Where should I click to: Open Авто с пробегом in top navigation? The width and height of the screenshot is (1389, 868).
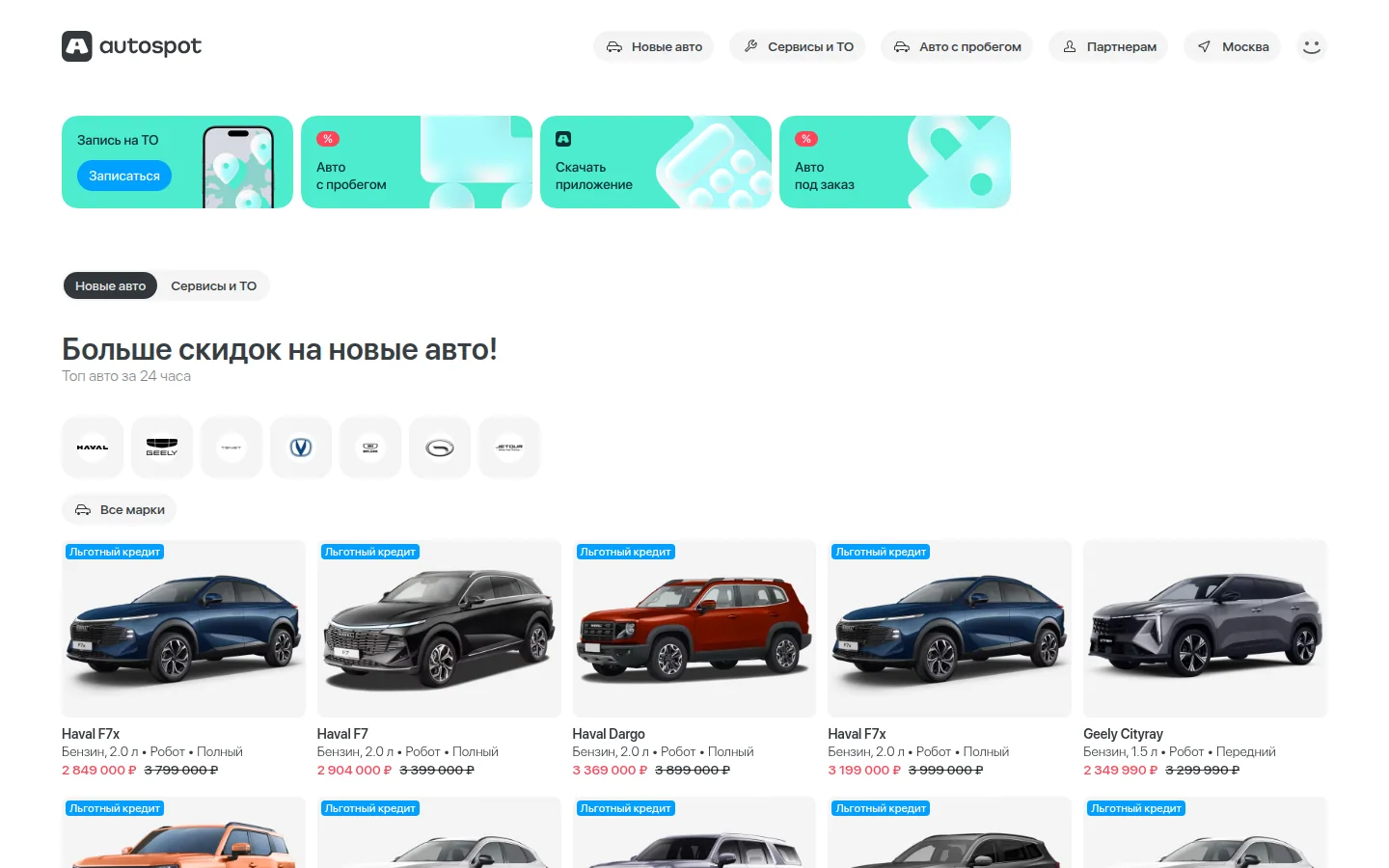tap(957, 46)
